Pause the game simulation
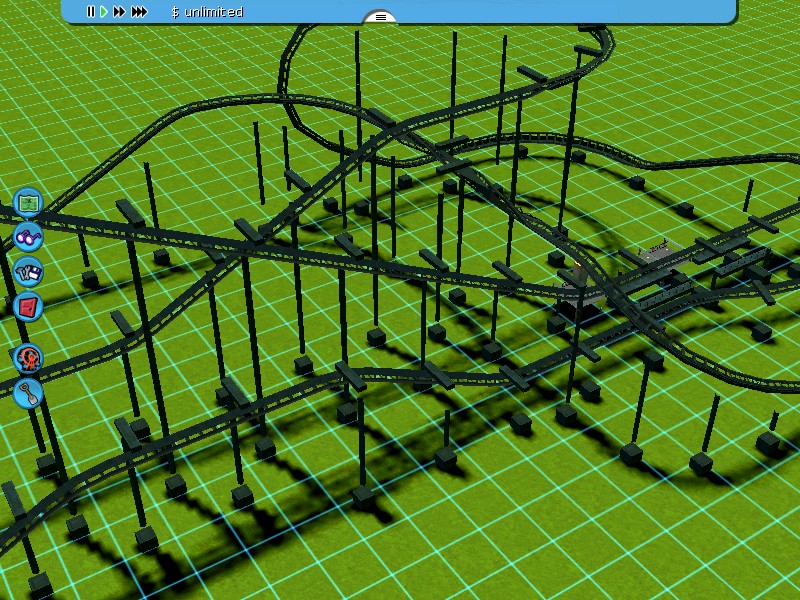The width and height of the screenshot is (800, 600). (x=90, y=12)
